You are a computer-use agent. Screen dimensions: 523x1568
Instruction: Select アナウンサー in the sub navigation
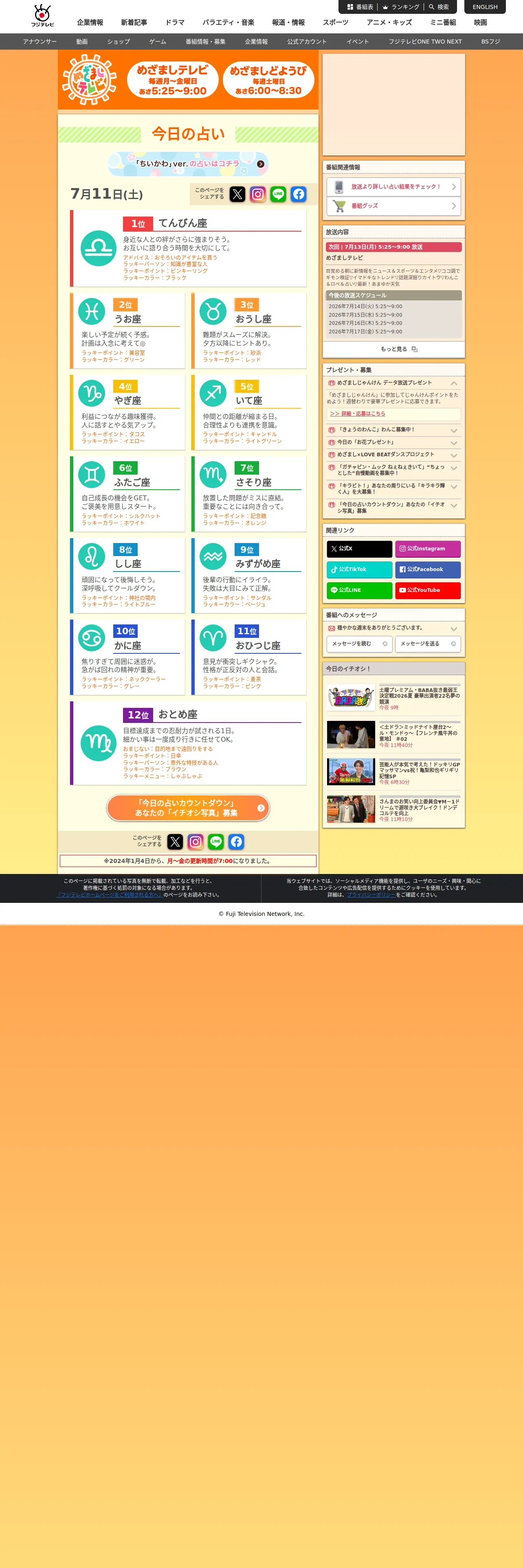click(40, 42)
